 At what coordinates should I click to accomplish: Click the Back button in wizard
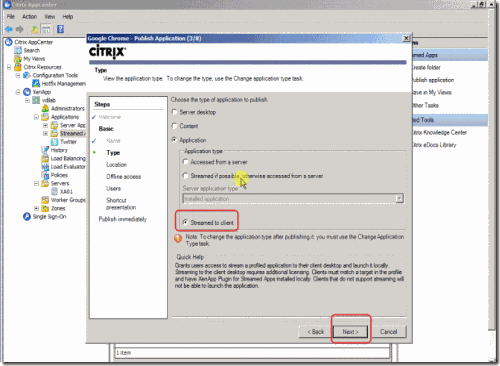(315, 332)
